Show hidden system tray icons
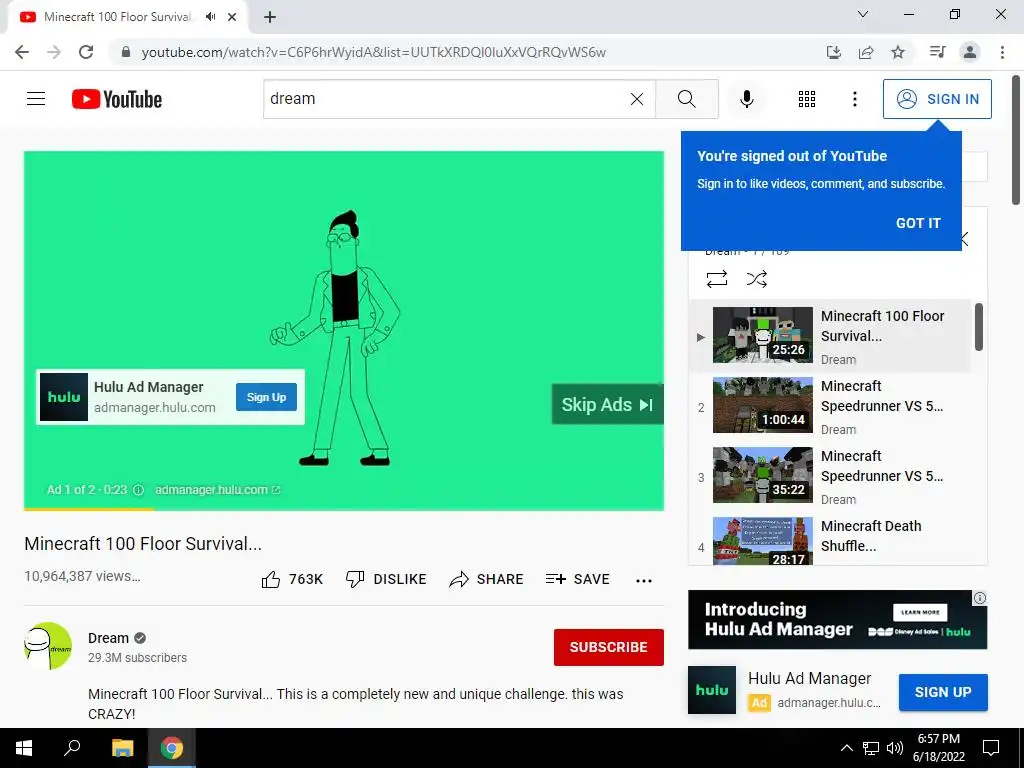This screenshot has width=1024, height=768. 846,748
